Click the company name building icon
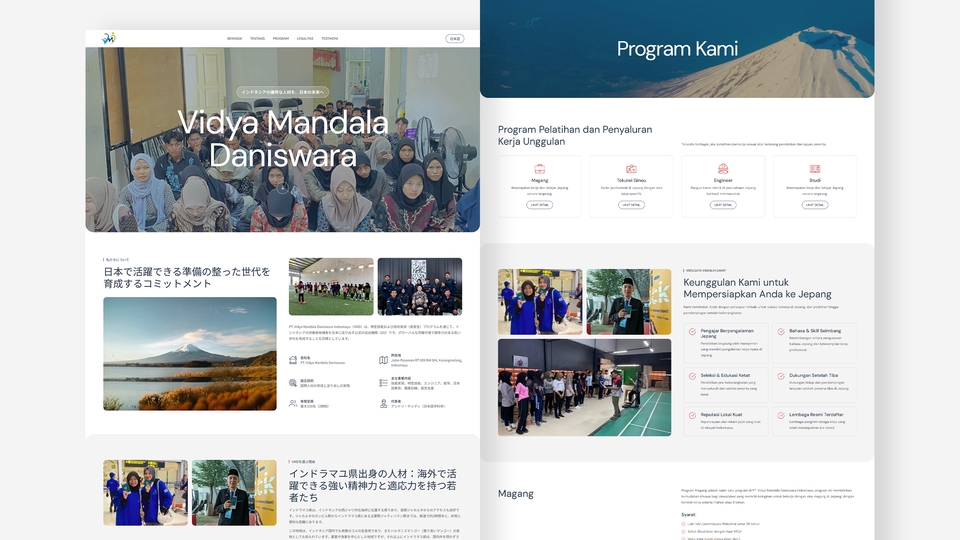The width and height of the screenshot is (960, 540). coord(291,357)
